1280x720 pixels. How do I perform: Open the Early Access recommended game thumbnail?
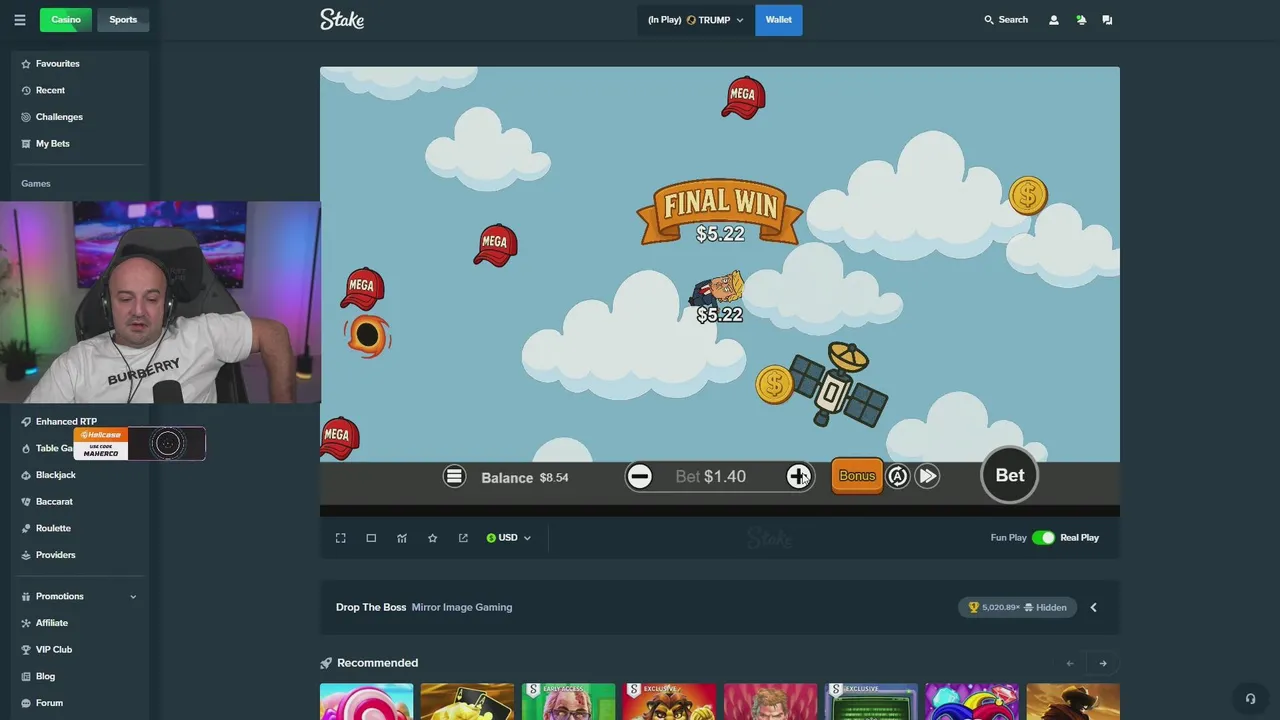pyautogui.click(x=568, y=702)
